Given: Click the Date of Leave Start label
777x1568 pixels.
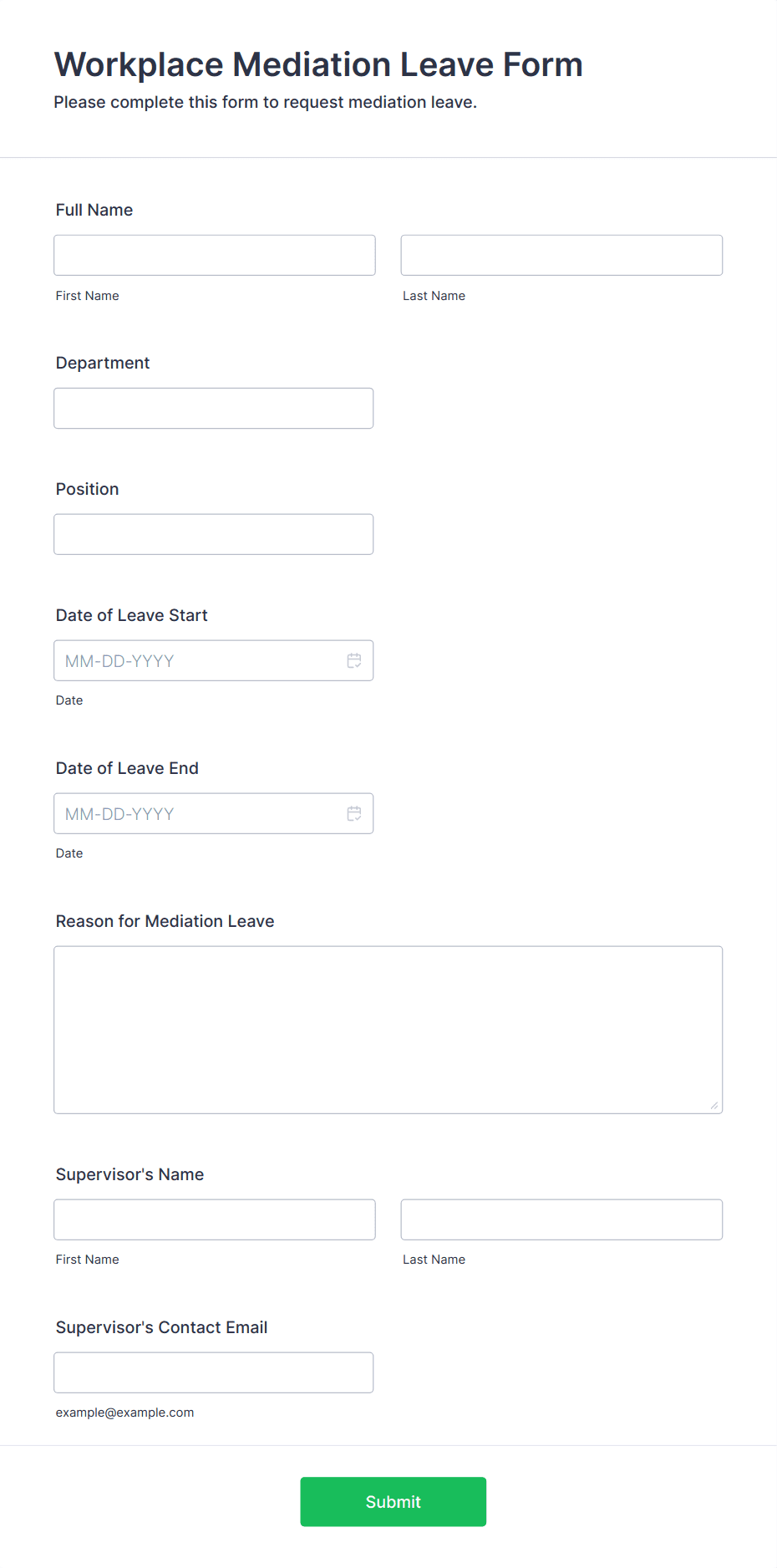Looking at the screenshot, I should 132,615.
